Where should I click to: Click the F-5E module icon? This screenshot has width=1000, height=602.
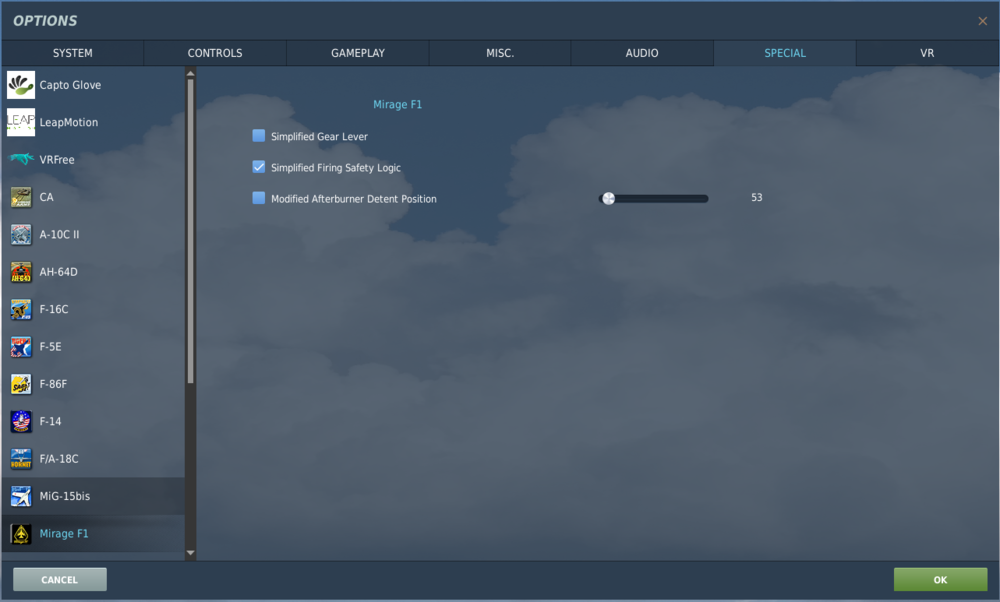[x=20, y=346]
